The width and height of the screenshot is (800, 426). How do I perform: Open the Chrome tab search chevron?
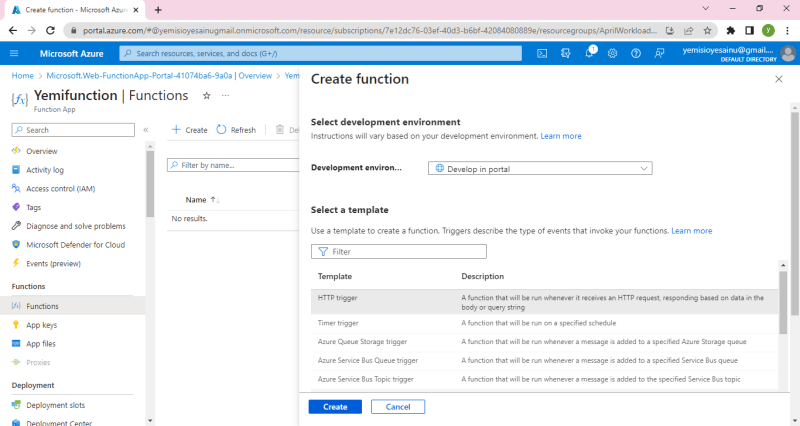[706, 8]
